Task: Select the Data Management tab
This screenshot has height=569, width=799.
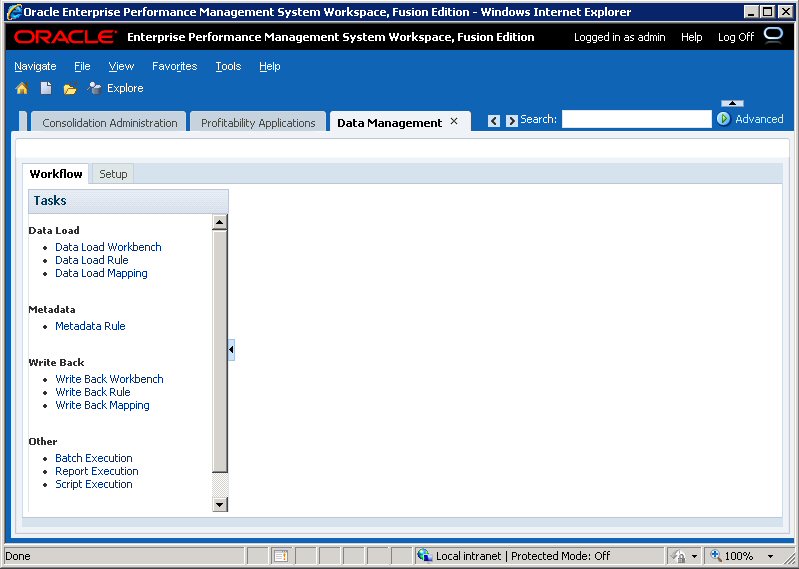Action: pos(390,123)
